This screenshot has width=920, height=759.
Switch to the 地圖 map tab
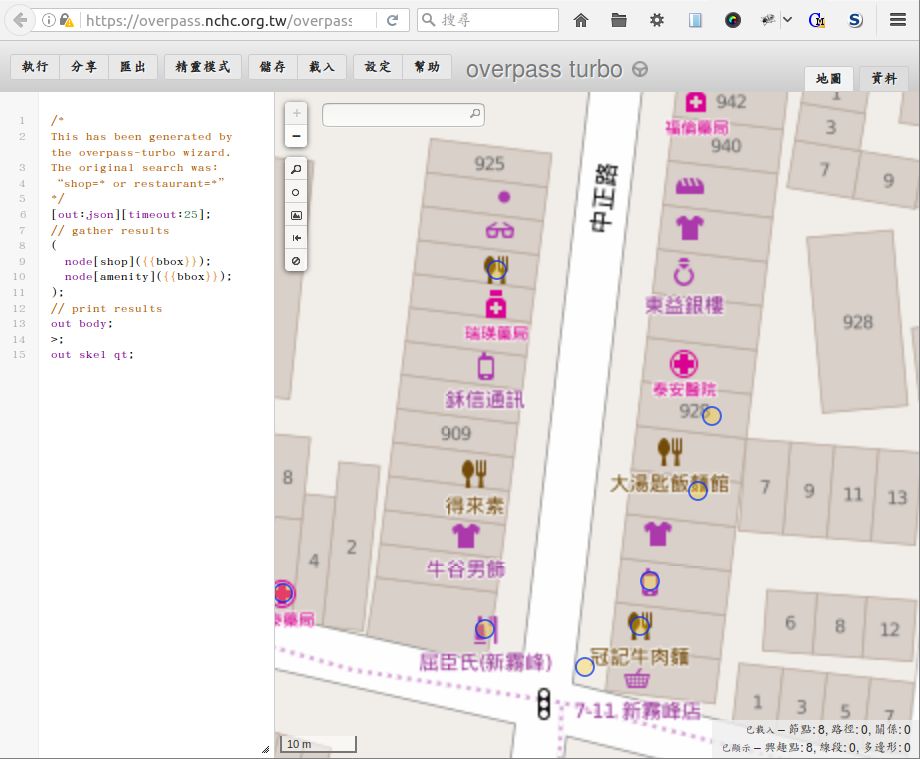828,79
